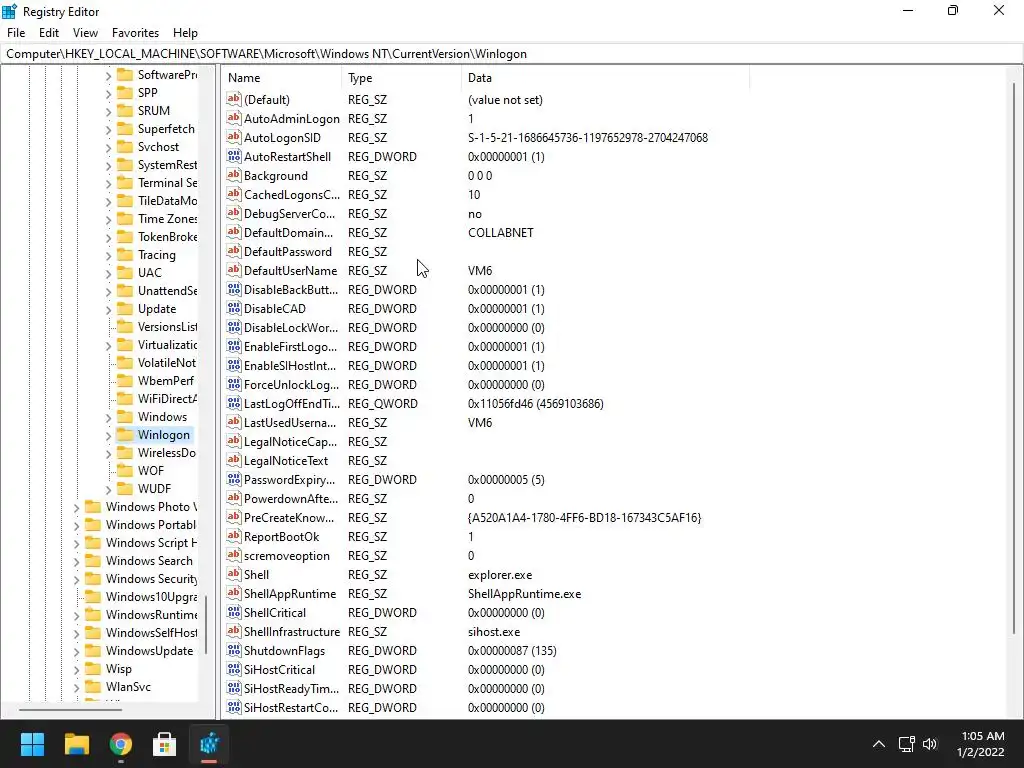The width and height of the screenshot is (1024, 768).
Task: Click the (Default) value icon
Action: tap(234, 99)
